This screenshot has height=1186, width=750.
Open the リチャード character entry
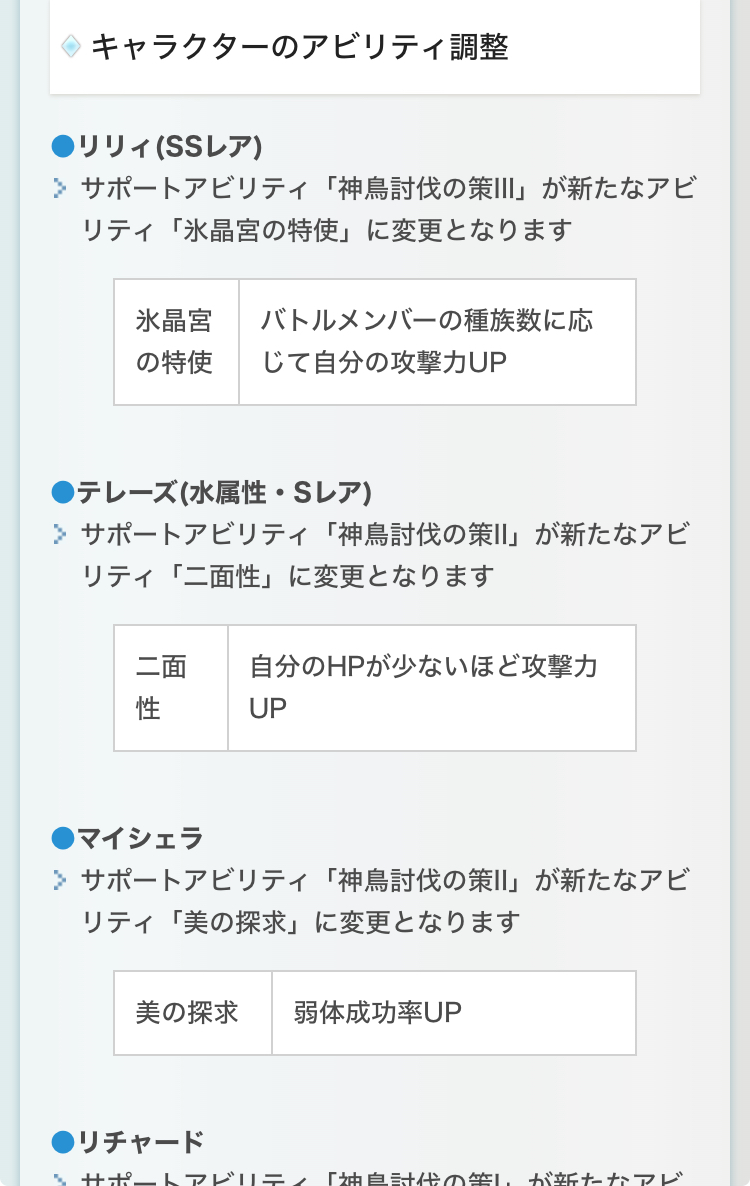coord(141,1141)
